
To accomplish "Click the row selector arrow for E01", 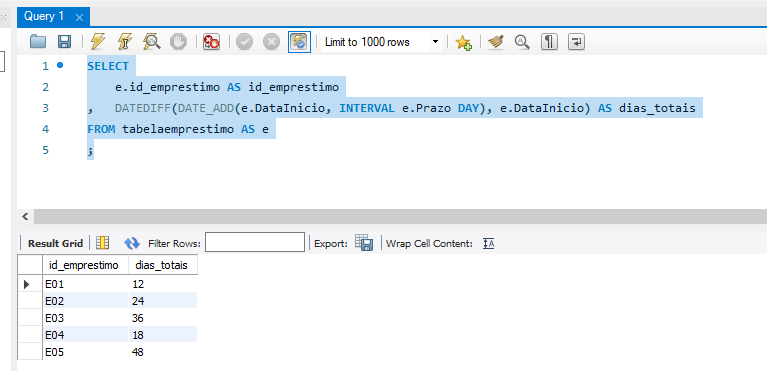I will [x=27, y=284].
